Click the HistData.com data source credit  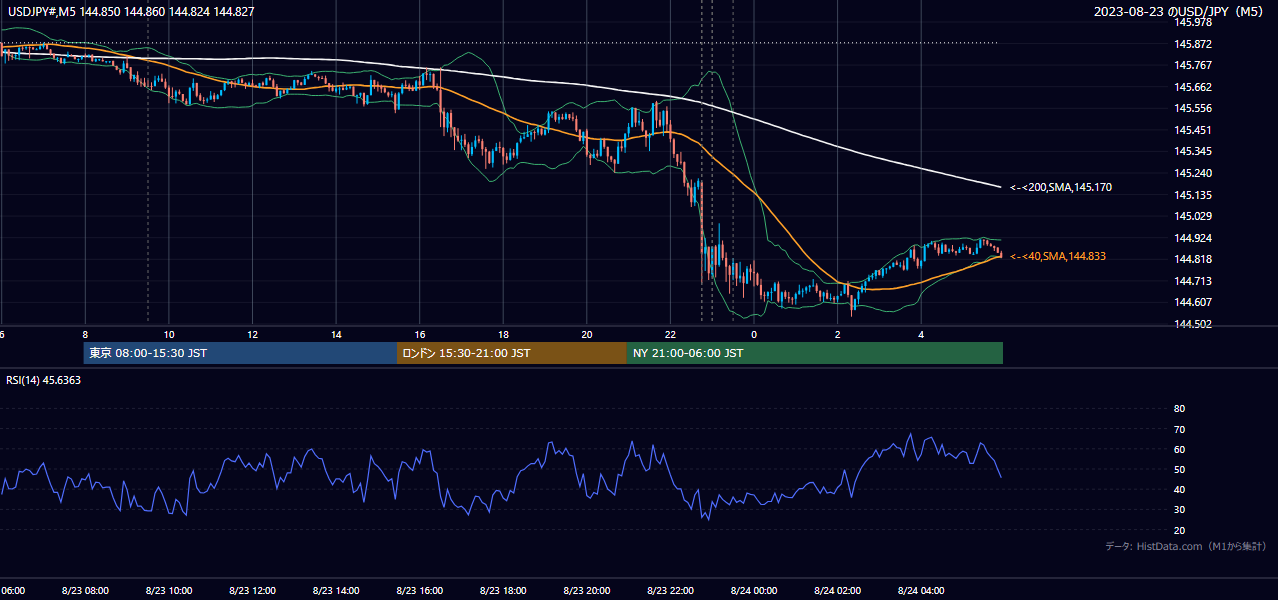point(1185,546)
